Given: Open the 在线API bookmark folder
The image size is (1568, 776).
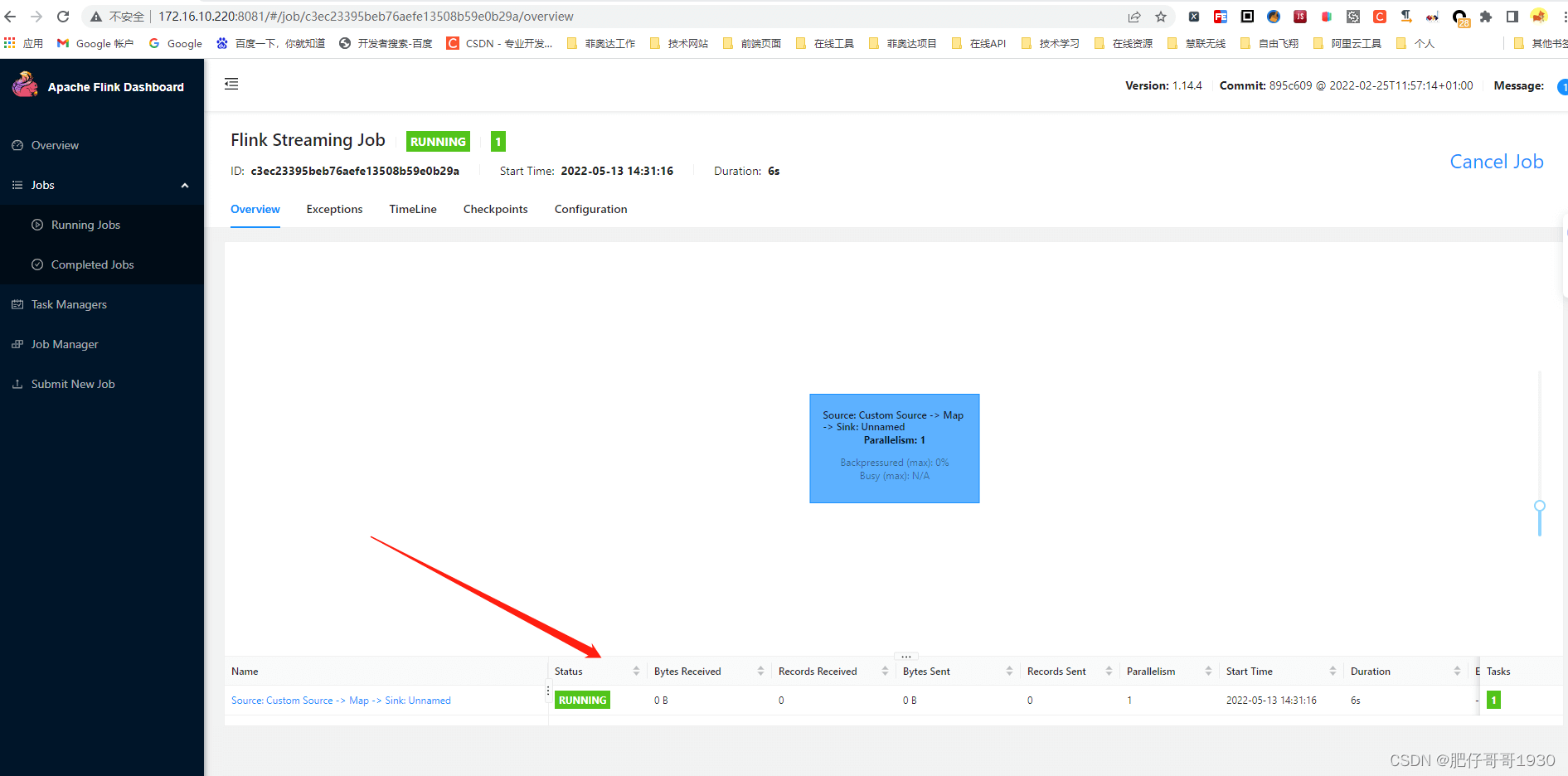Looking at the screenshot, I should (979, 43).
